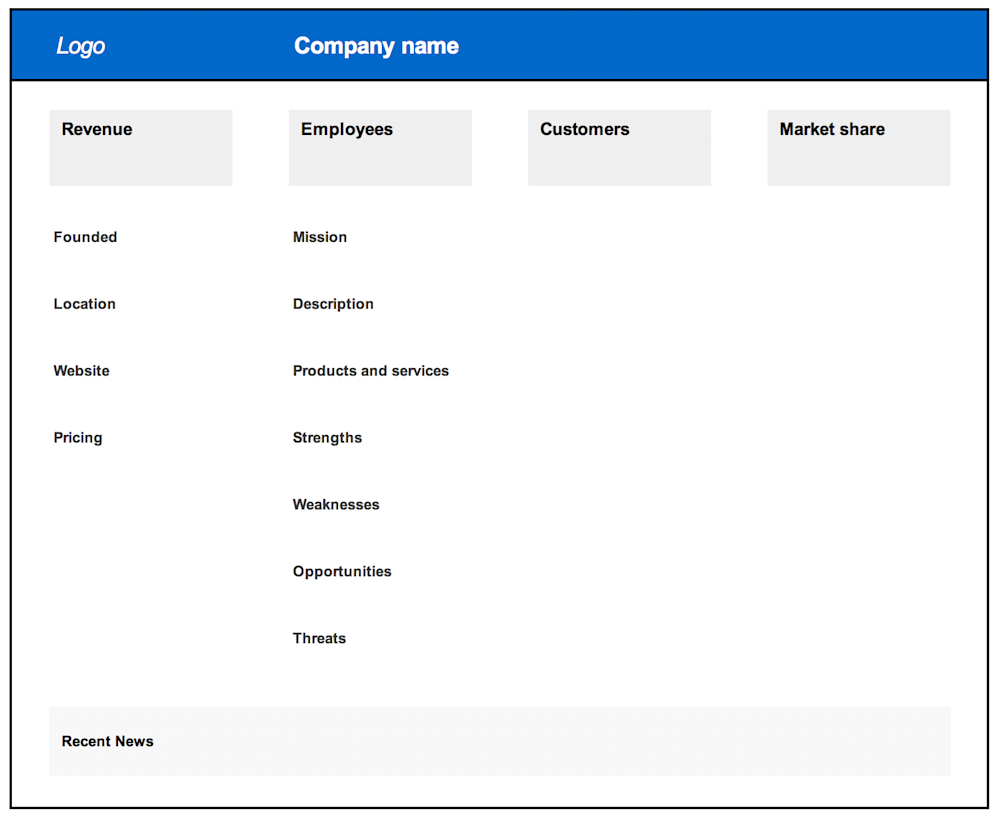1000x820 pixels.
Task: Select the Revenue stat box
Action: point(140,147)
